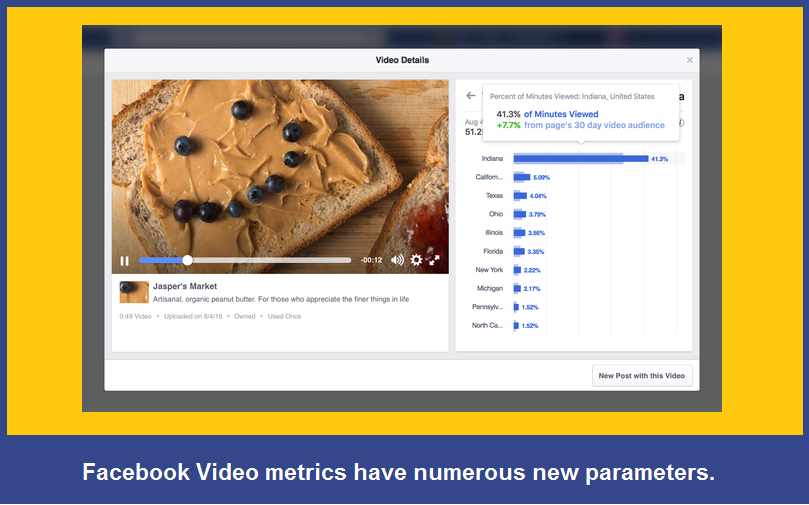Select the Illinois row in the chart
The image size is (809, 505).
519,233
